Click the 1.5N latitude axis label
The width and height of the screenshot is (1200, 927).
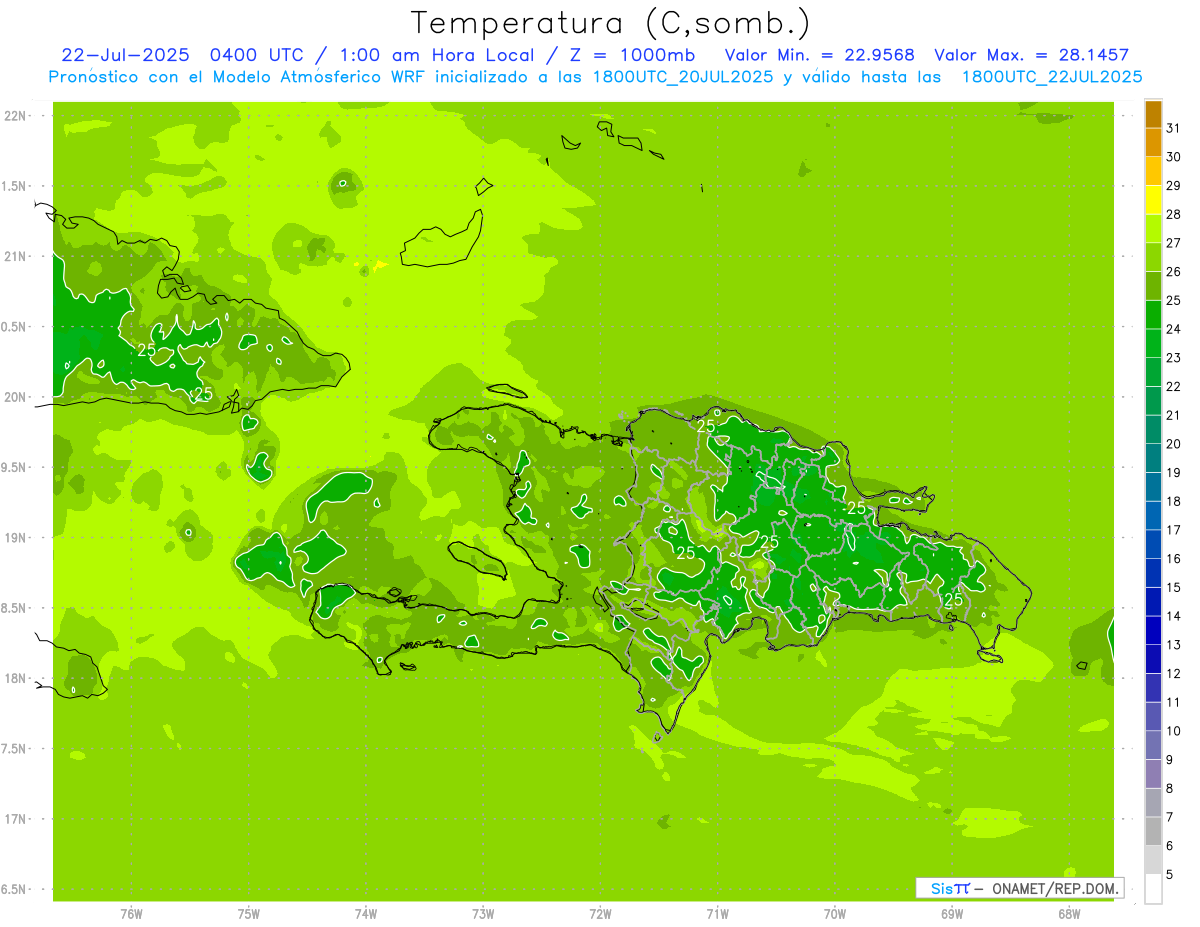point(15,186)
